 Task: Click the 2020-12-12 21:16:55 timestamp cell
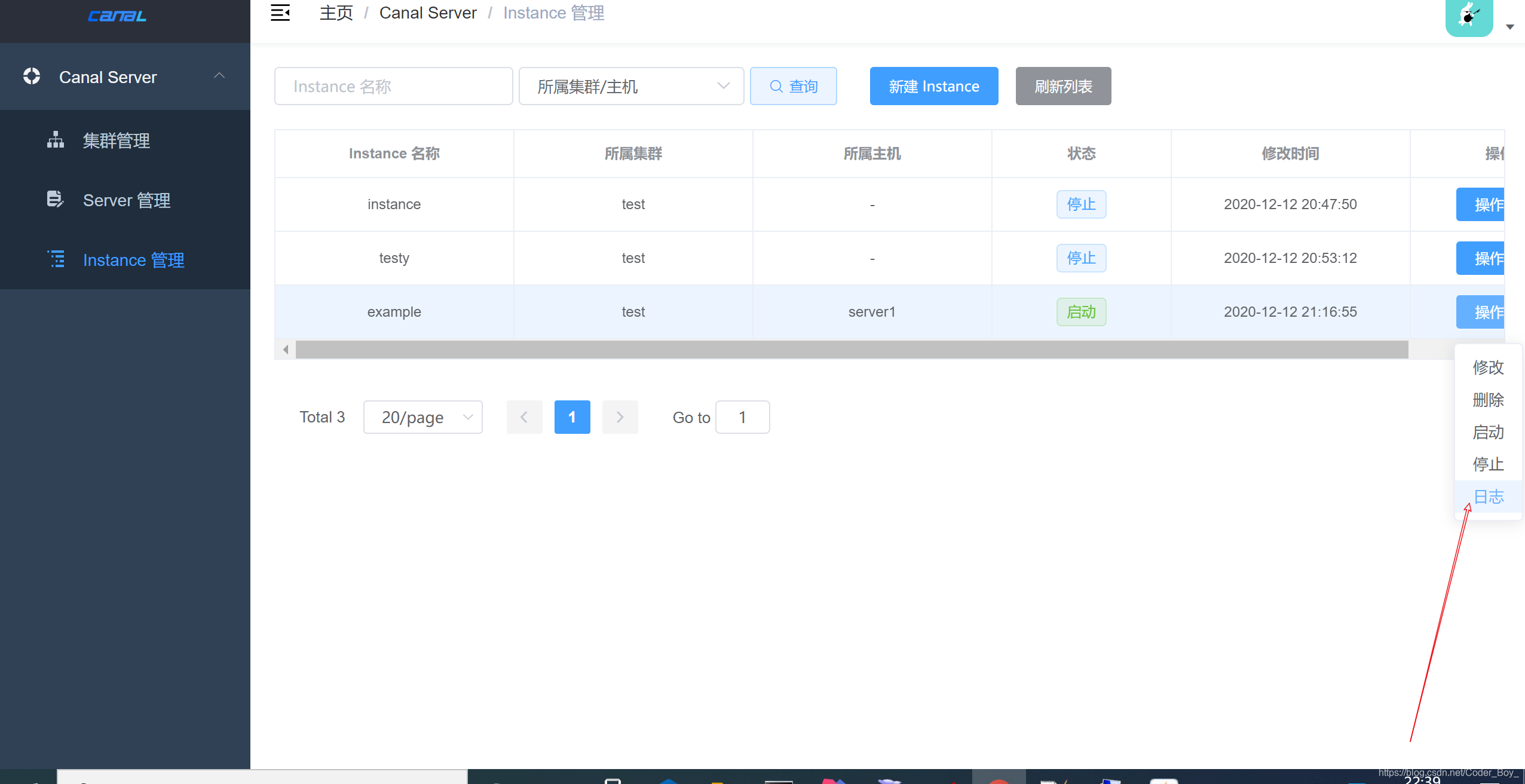tap(1291, 312)
